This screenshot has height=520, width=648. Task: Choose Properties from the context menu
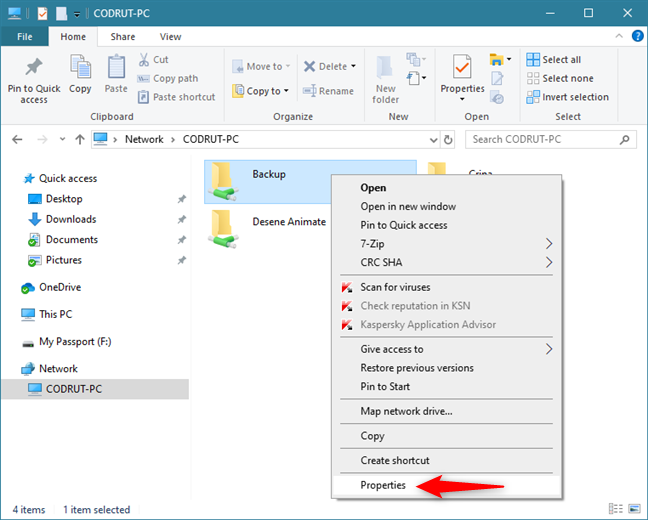(446, 485)
